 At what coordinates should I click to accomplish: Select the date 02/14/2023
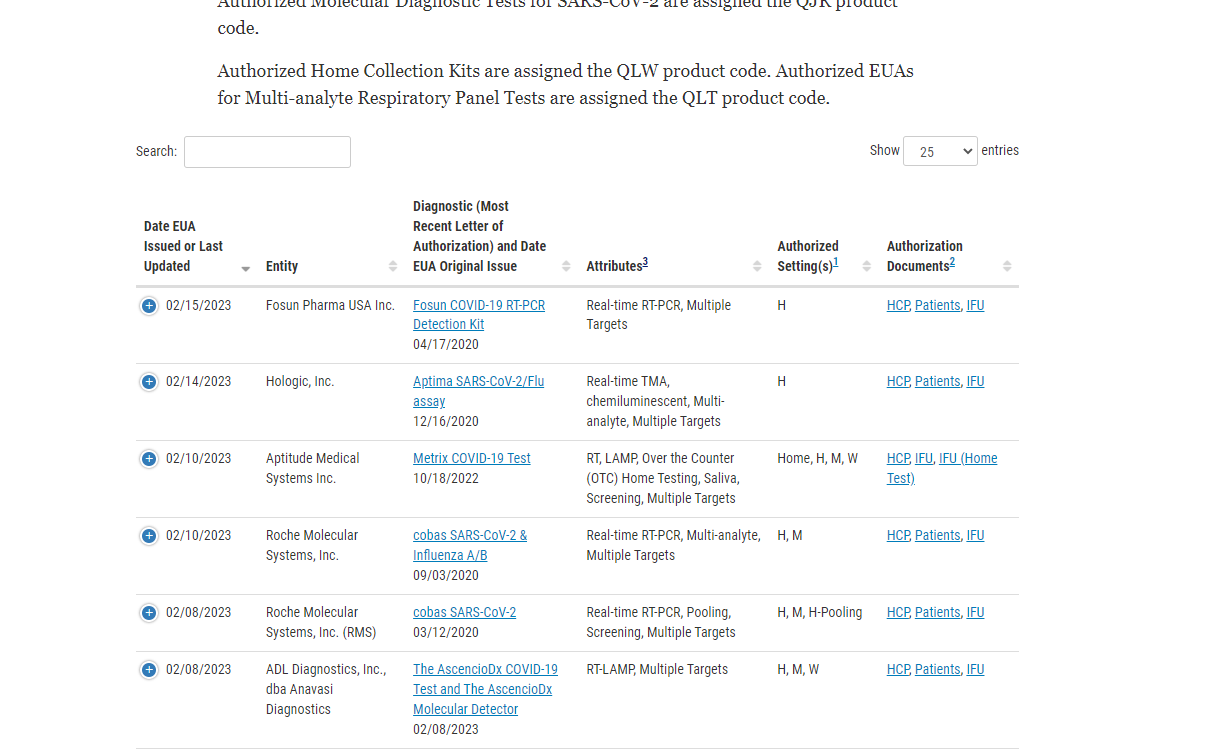point(198,381)
